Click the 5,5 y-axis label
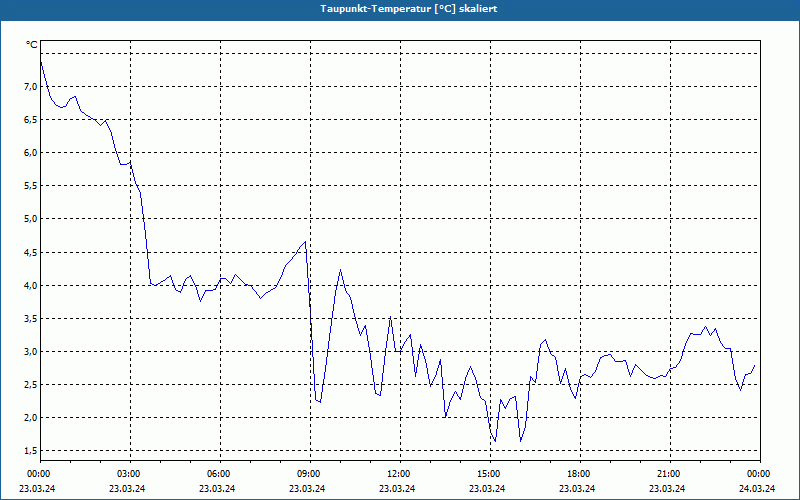The width and height of the screenshot is (800, 500). (30, 186)
